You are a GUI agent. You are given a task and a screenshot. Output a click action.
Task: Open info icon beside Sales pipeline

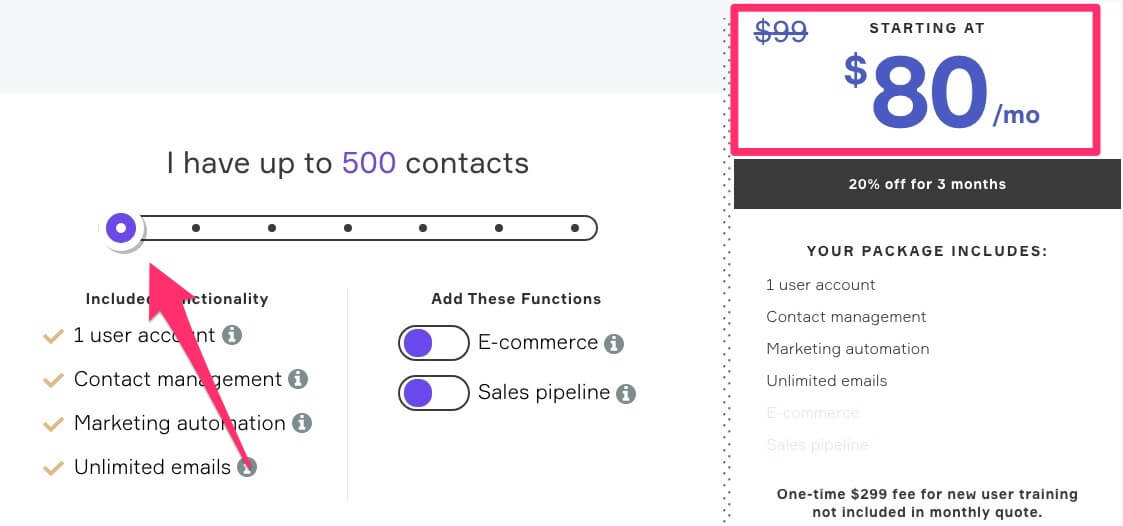(x=626, y=393)
